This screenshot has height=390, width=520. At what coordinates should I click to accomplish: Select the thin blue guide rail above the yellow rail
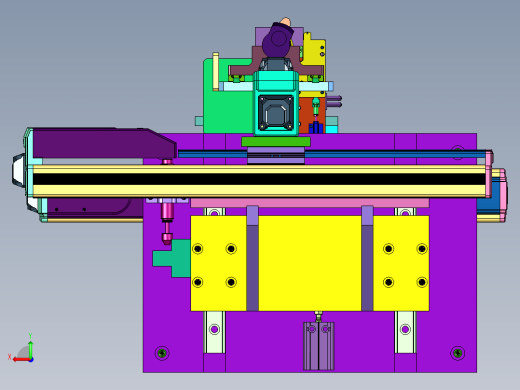click(x=332, y=154)
